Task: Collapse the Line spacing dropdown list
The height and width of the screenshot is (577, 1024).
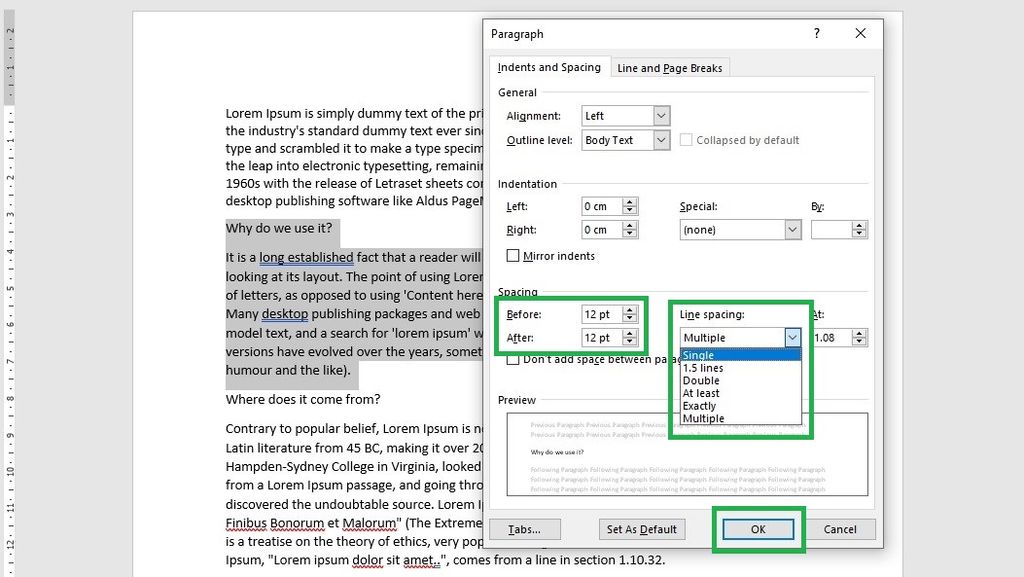Action: (x=792, y=337)
